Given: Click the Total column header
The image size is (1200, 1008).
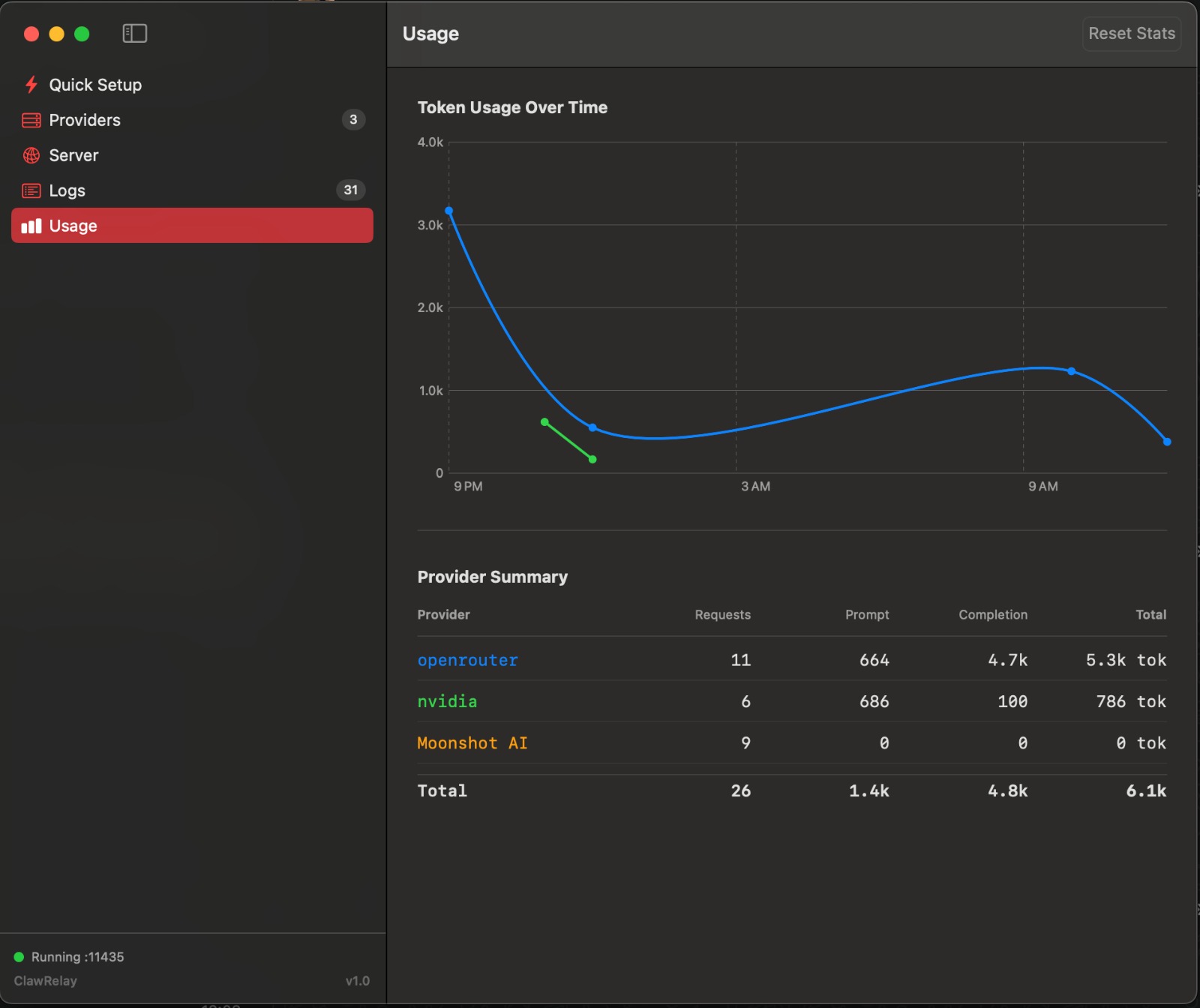Looking at the screenshot, I should point(1150,615).
